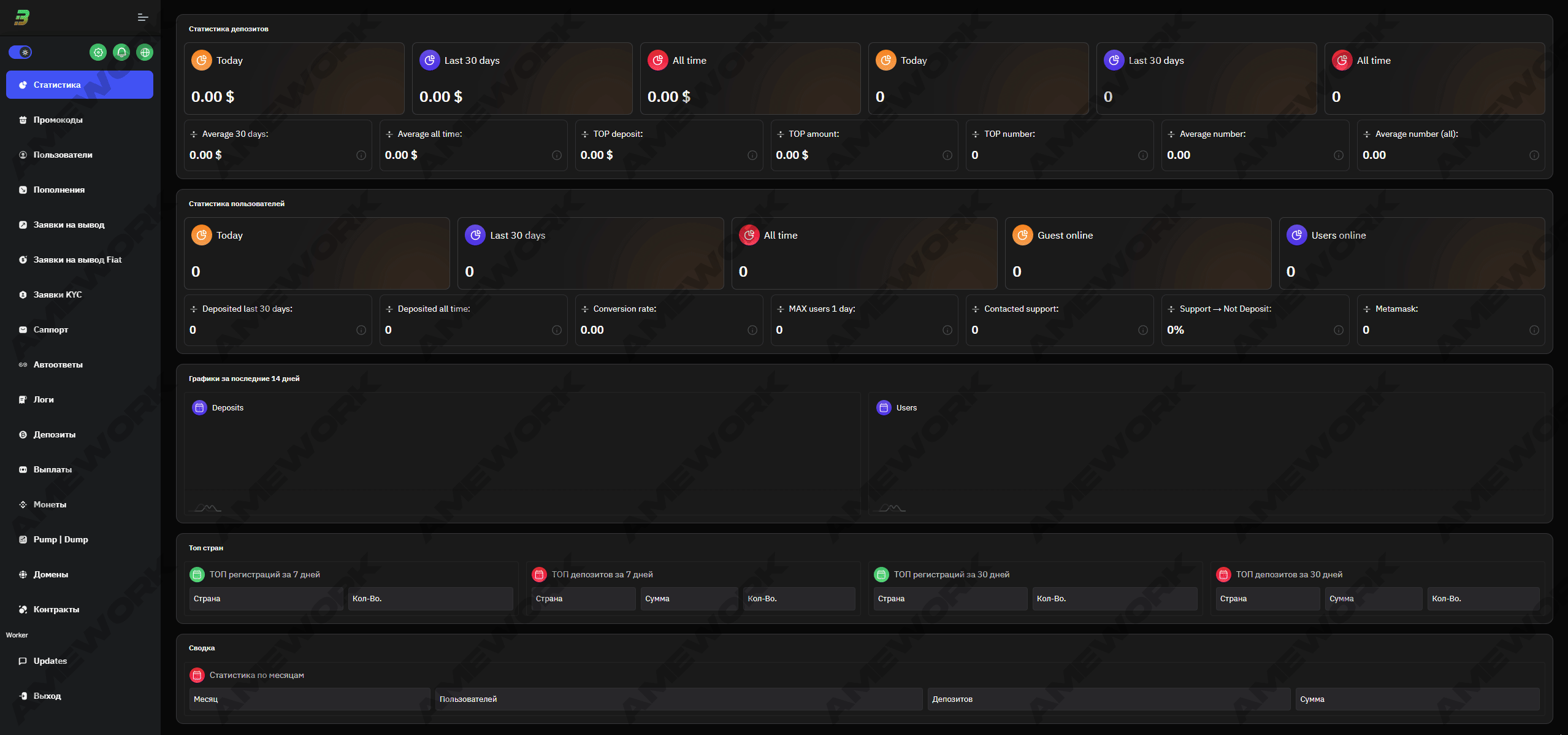
Task: Open Заявки KYC page
Action: (x=57, y=294)
